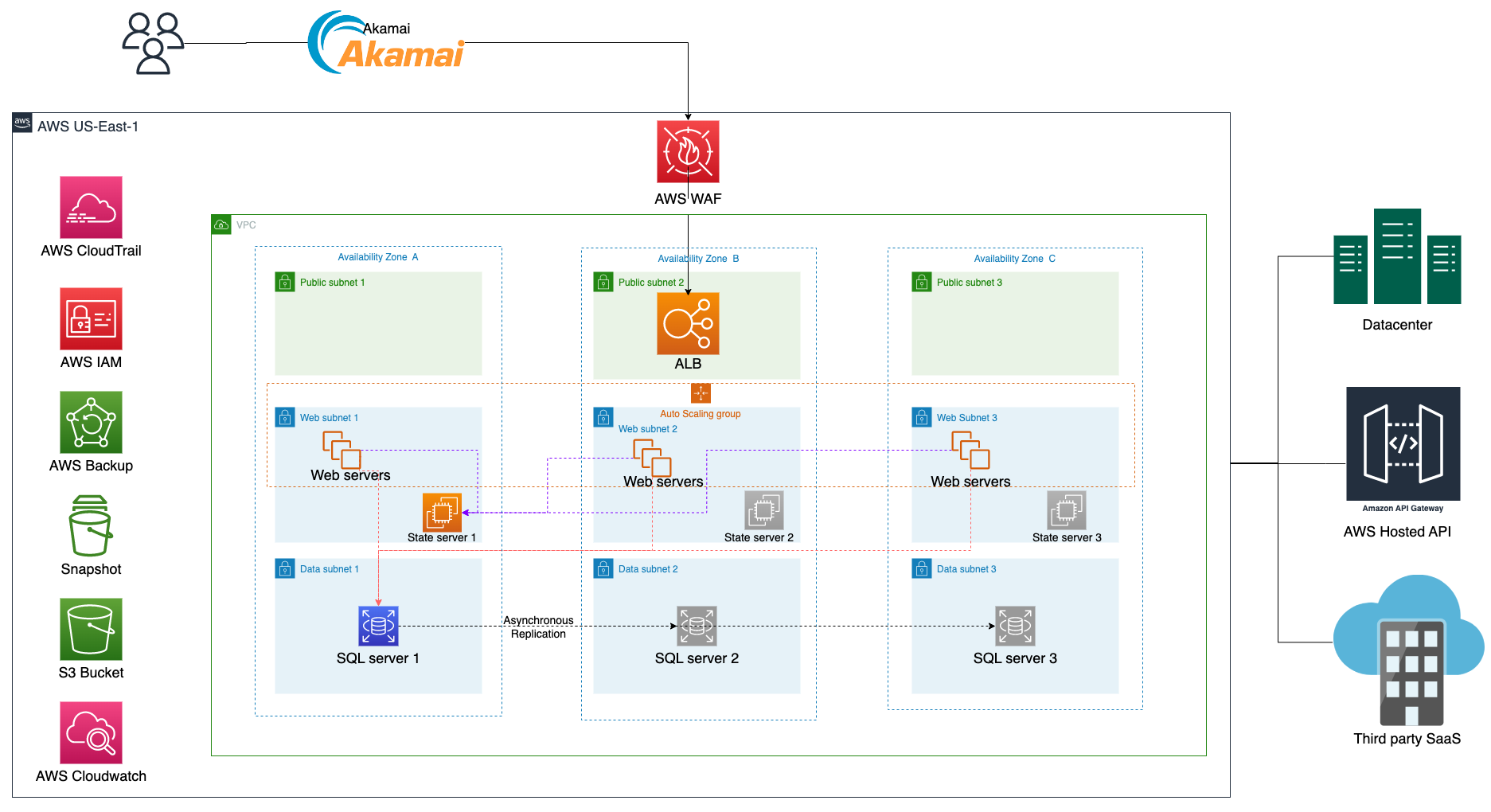The width and height of the screenshot is (1491, 812).
Task: Click the S3 Bucket icon
Action: pyautogui.click(x=91, y=629)
